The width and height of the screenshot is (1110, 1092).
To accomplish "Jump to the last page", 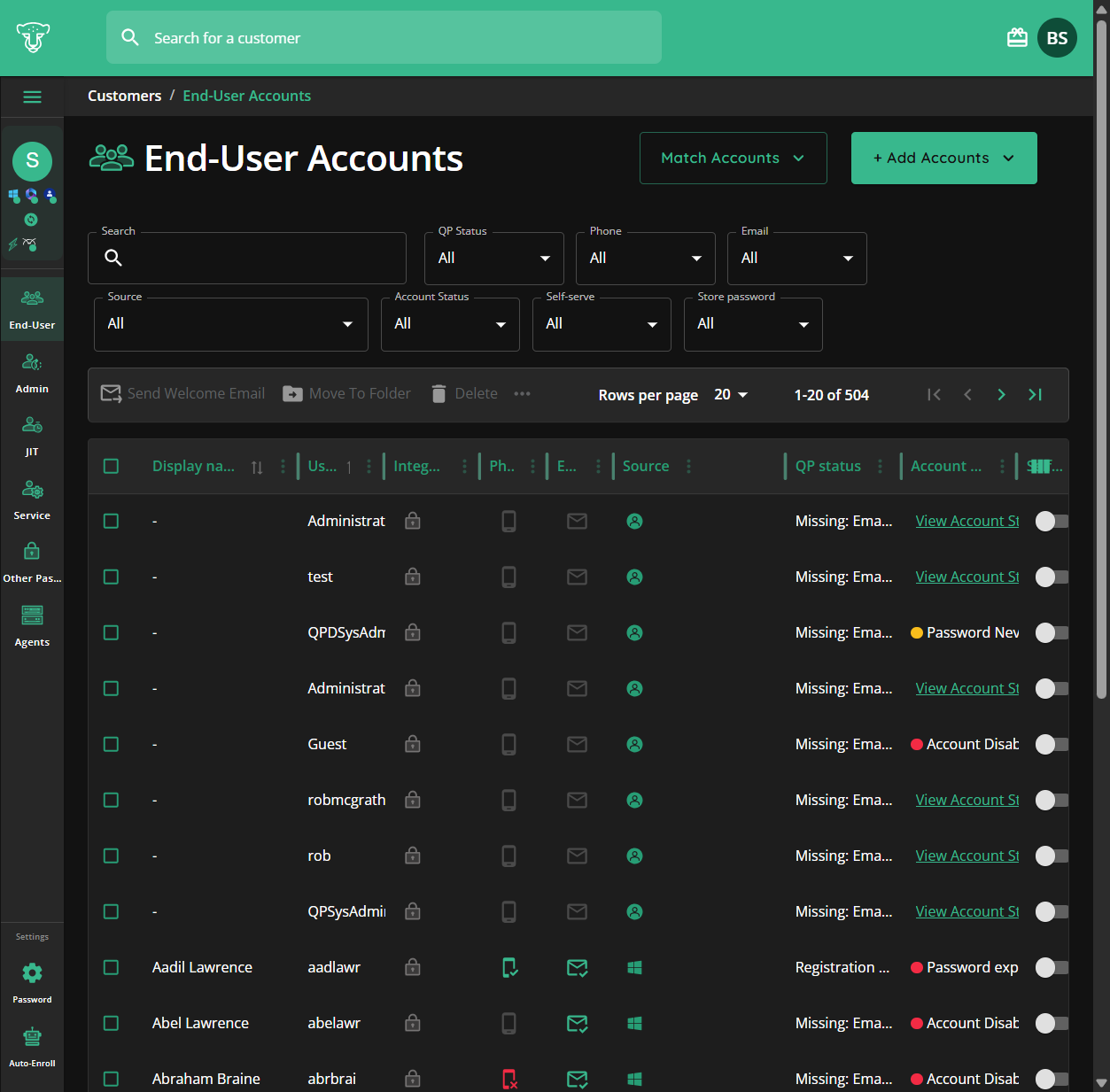I will [x=1035, y=395].
